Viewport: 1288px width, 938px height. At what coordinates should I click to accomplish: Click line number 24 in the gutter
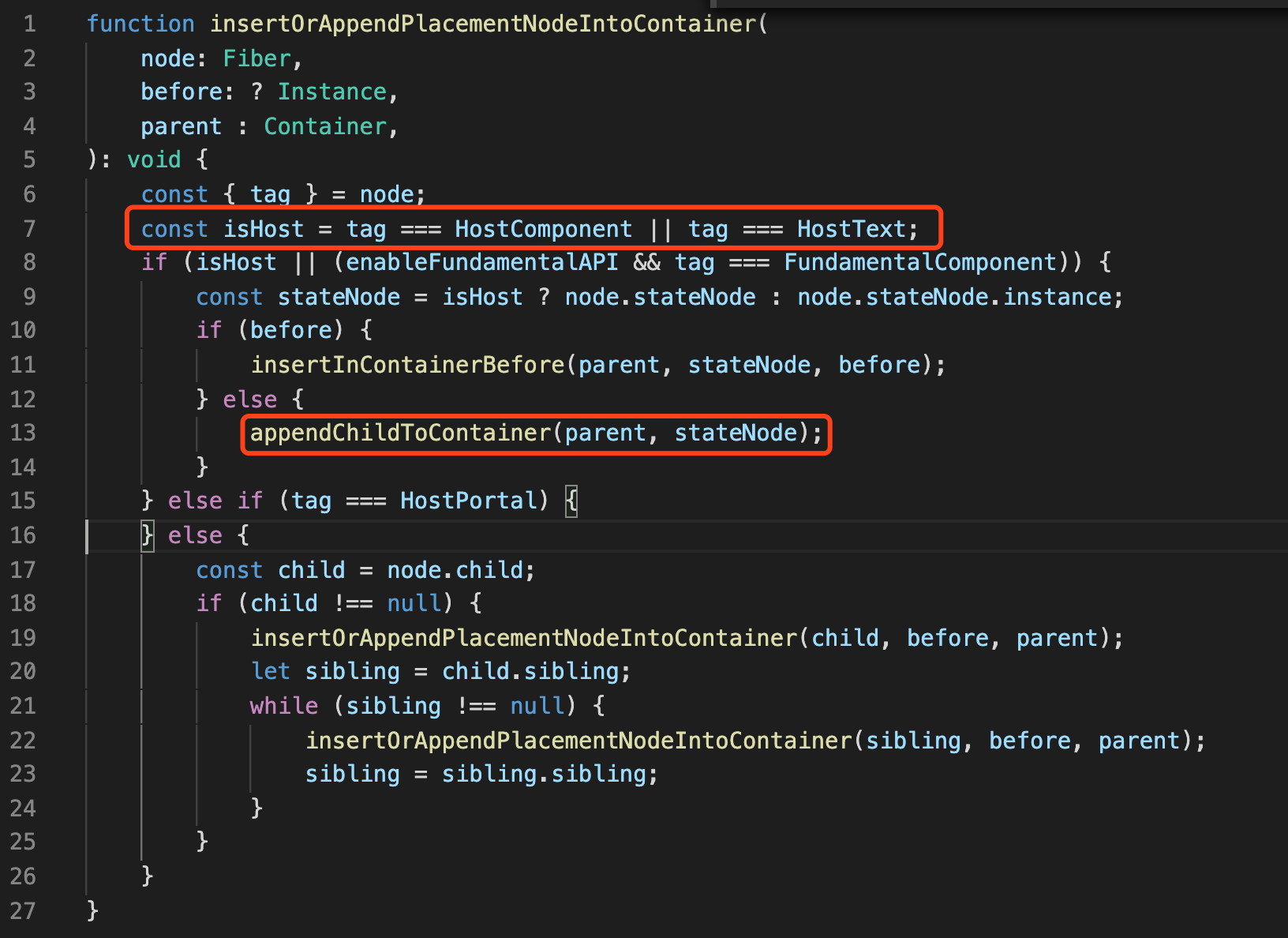pyautogui.click(x=23, y=809)
